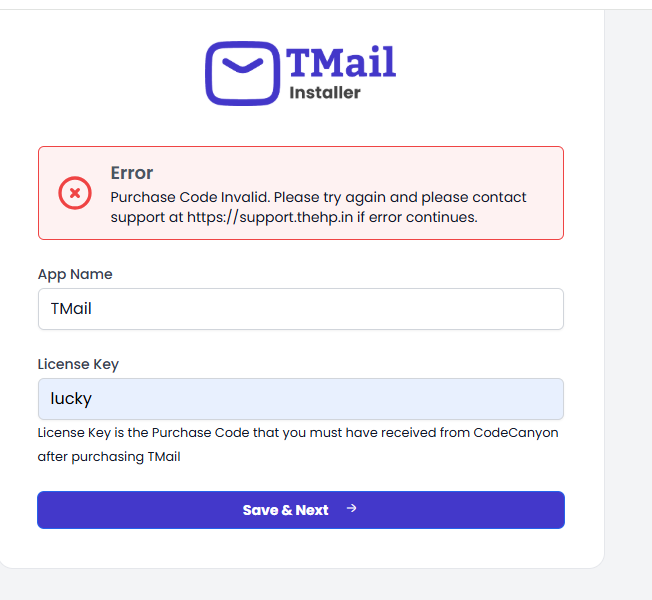This screenshot has height=600, width=652.
Task: Click the "after purchasing TMail" helper line
Action: pyautogui.click(x=109, y=456)
